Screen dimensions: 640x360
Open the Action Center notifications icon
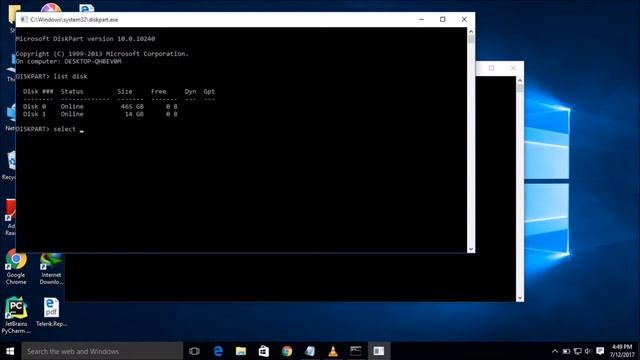click(x=600, y=351)
